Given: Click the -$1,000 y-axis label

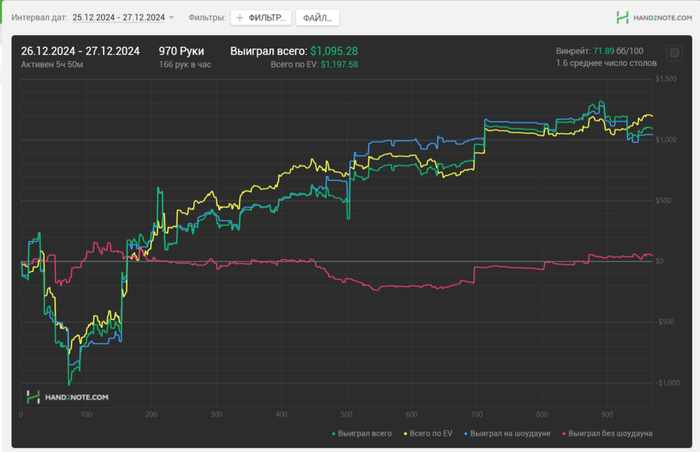Looking at the screenshot, I should (667, 383).
